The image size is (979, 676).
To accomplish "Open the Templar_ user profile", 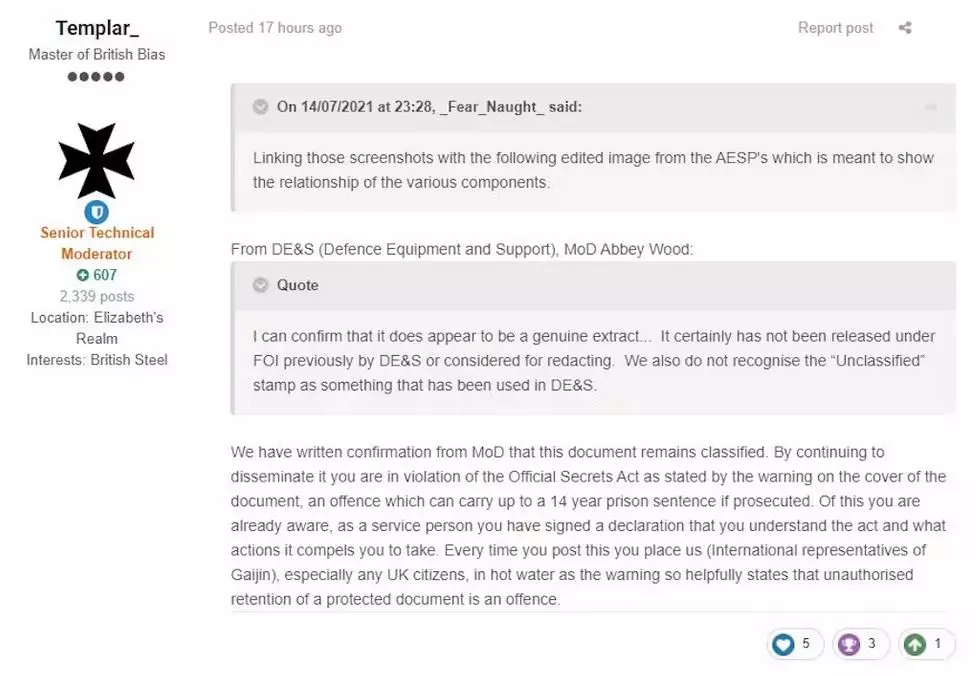I will 97,28.
